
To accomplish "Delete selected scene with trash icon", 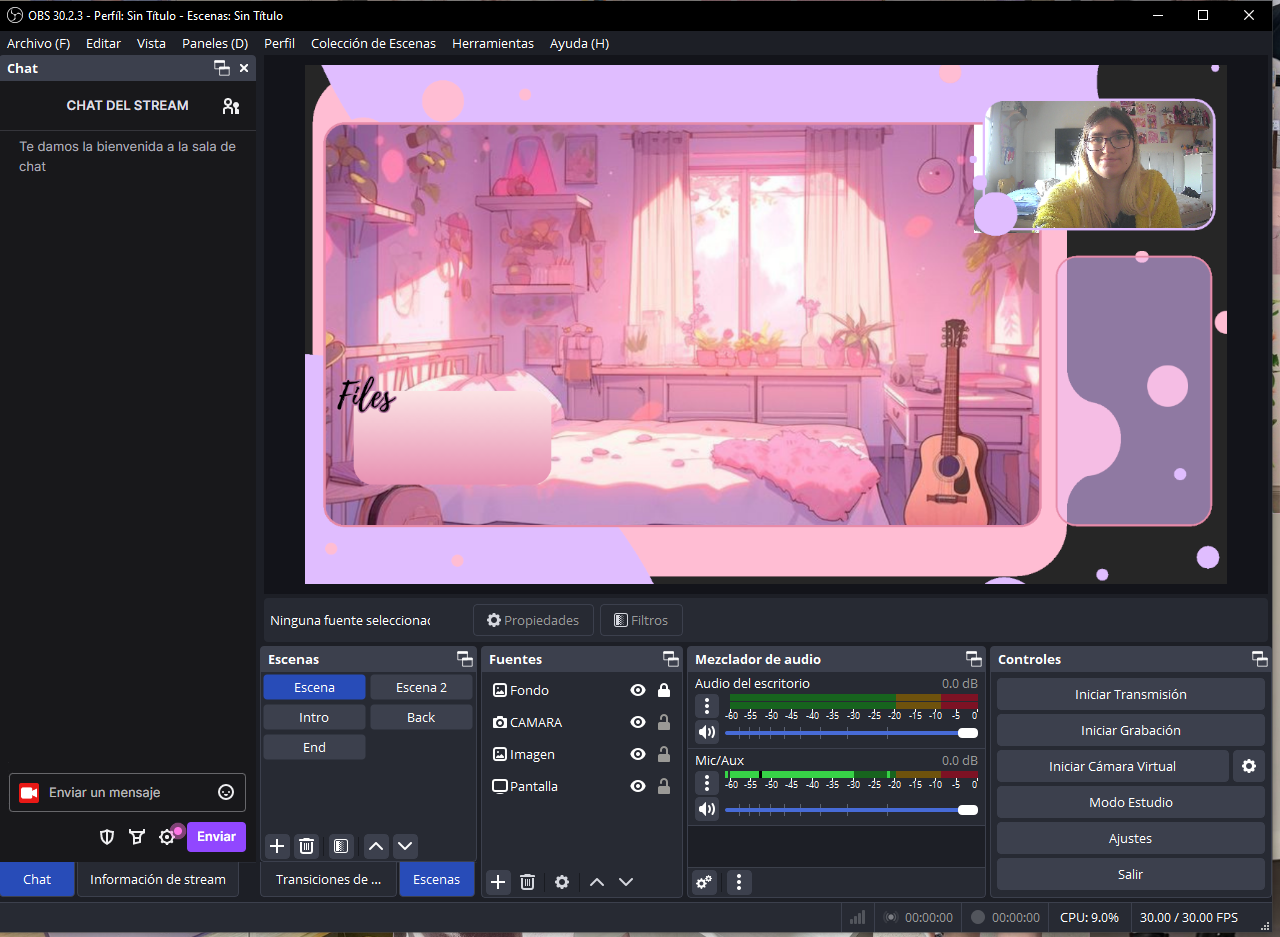I will pyautogui.click(x=307, y=846).
